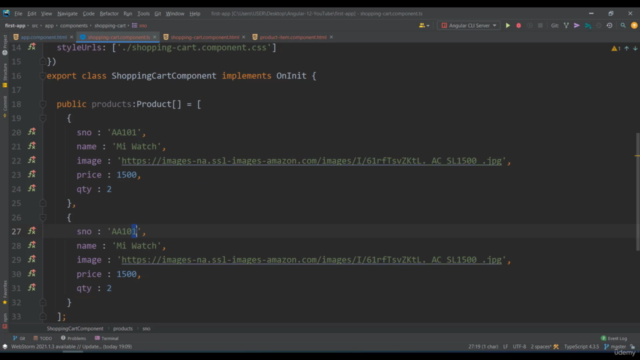
Task: Collapse the products array fold at line 18
Action: pos(42,104)
